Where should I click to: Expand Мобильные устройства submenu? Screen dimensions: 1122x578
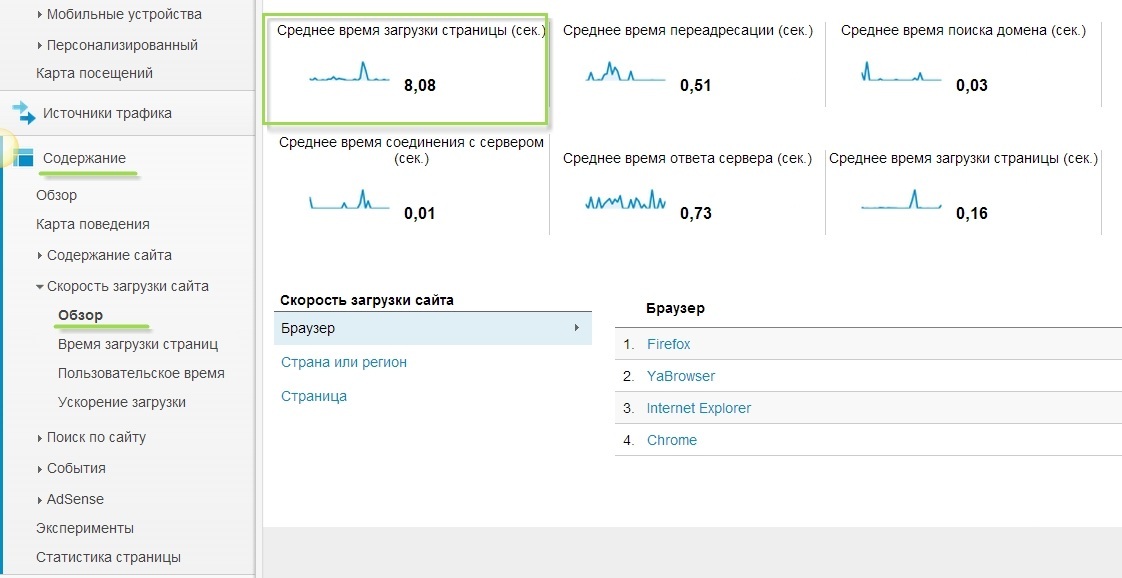pos(40,14)
